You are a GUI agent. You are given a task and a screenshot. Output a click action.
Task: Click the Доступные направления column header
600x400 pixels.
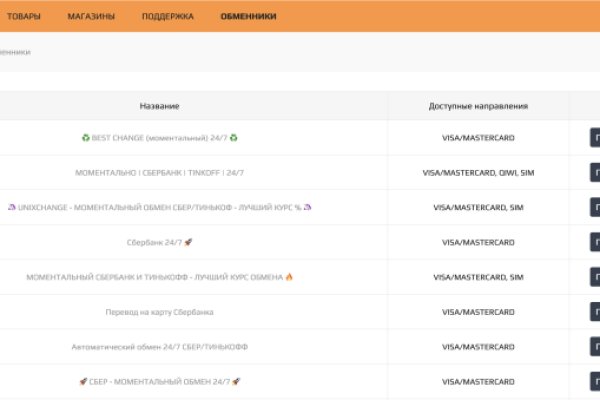coord(478,106)
